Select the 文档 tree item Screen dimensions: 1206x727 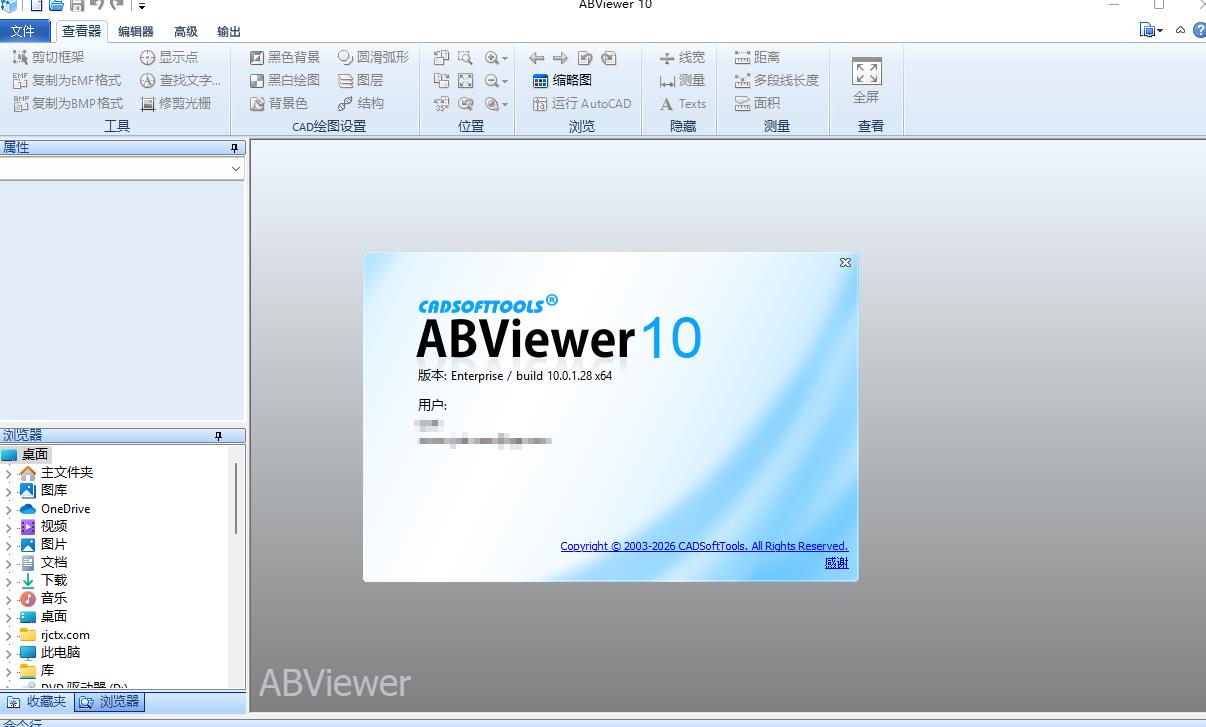point(54,563)
